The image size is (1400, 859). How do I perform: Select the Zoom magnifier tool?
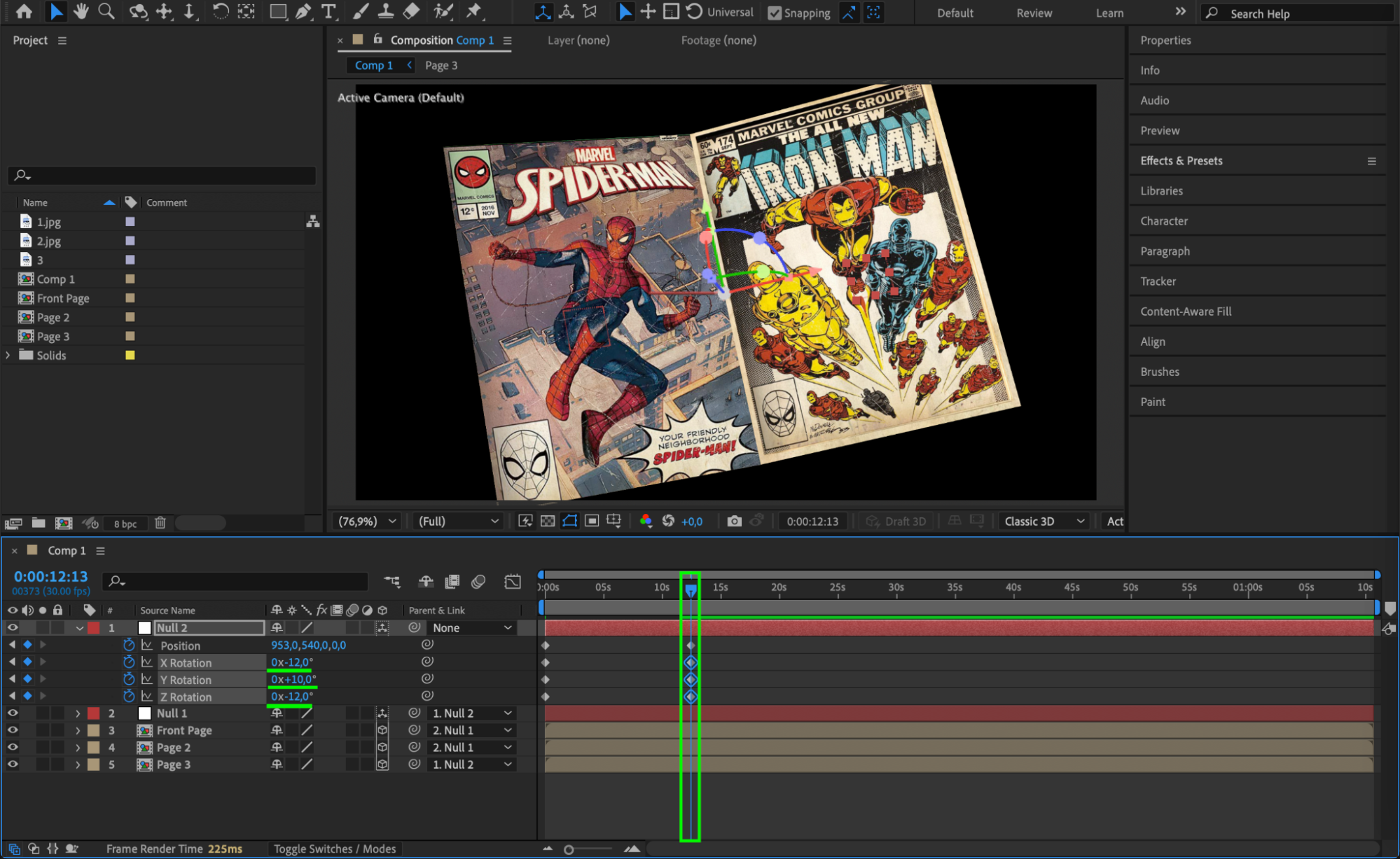(x=106, y=11)
